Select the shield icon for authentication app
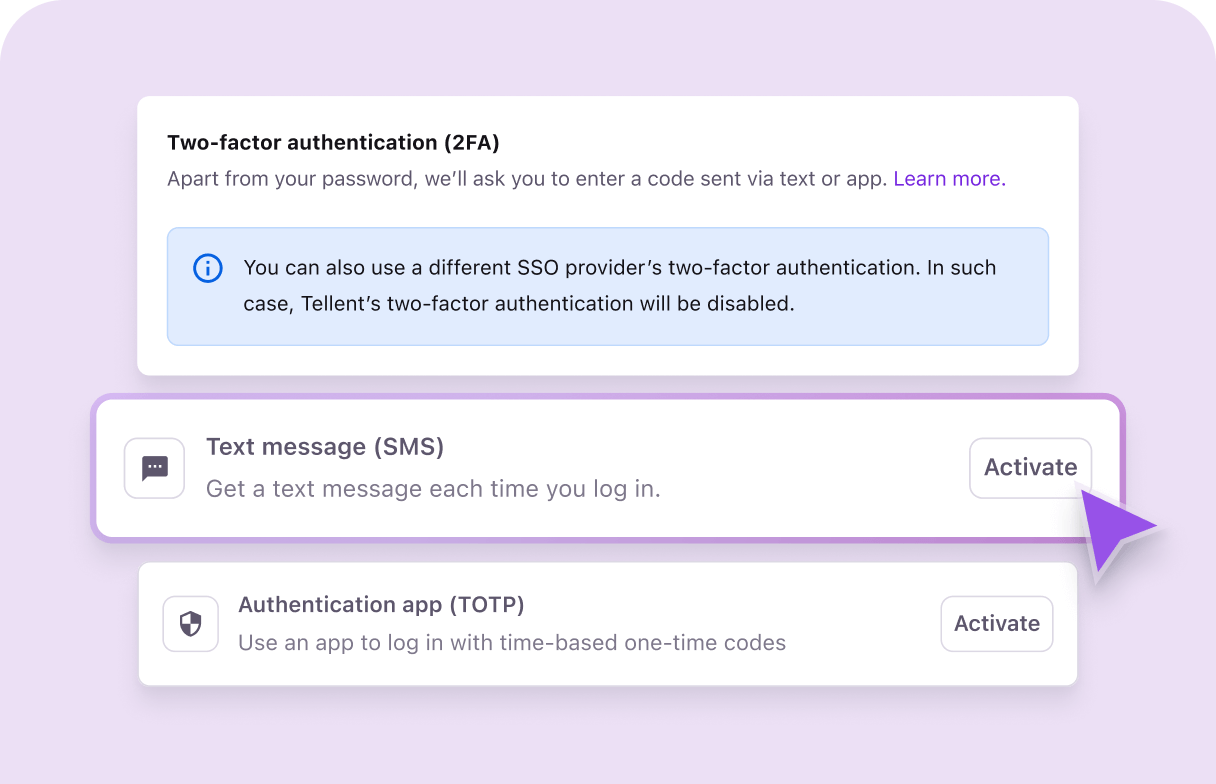 coord(190,623)
